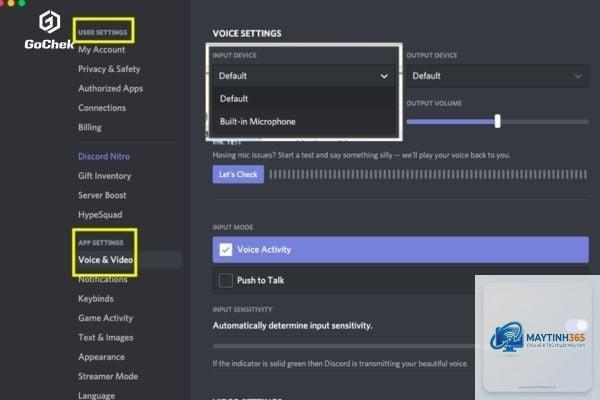Go to Server Boost

[102, 195]
